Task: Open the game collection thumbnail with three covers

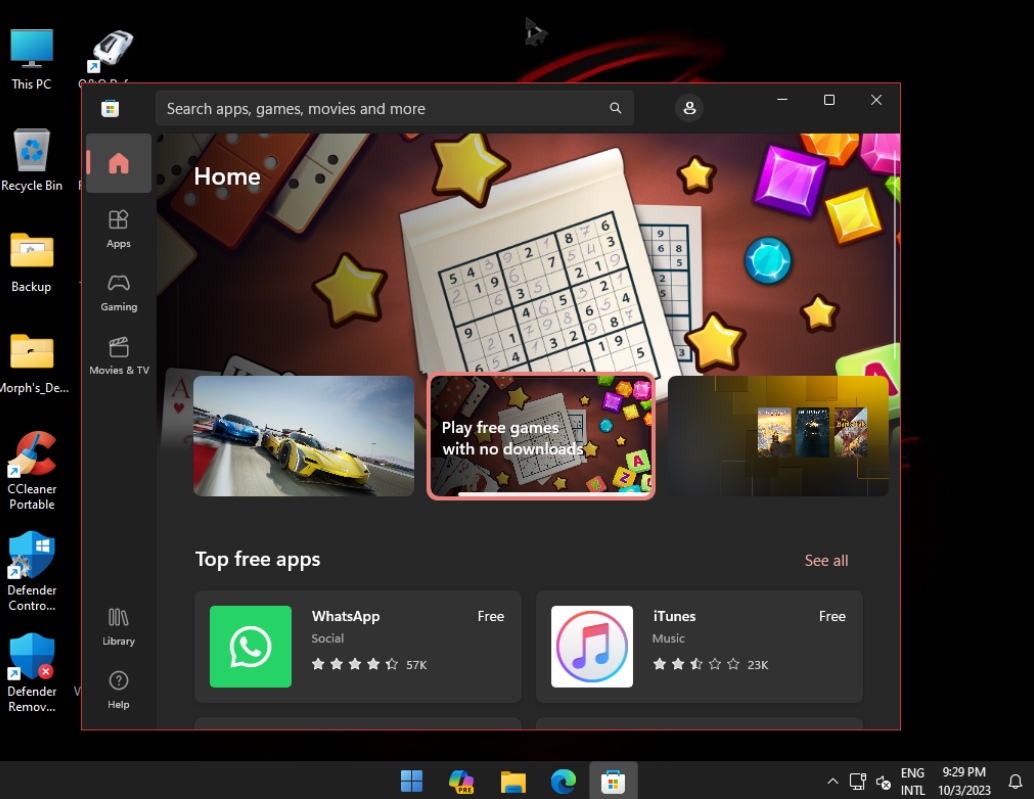Action: 778,436
